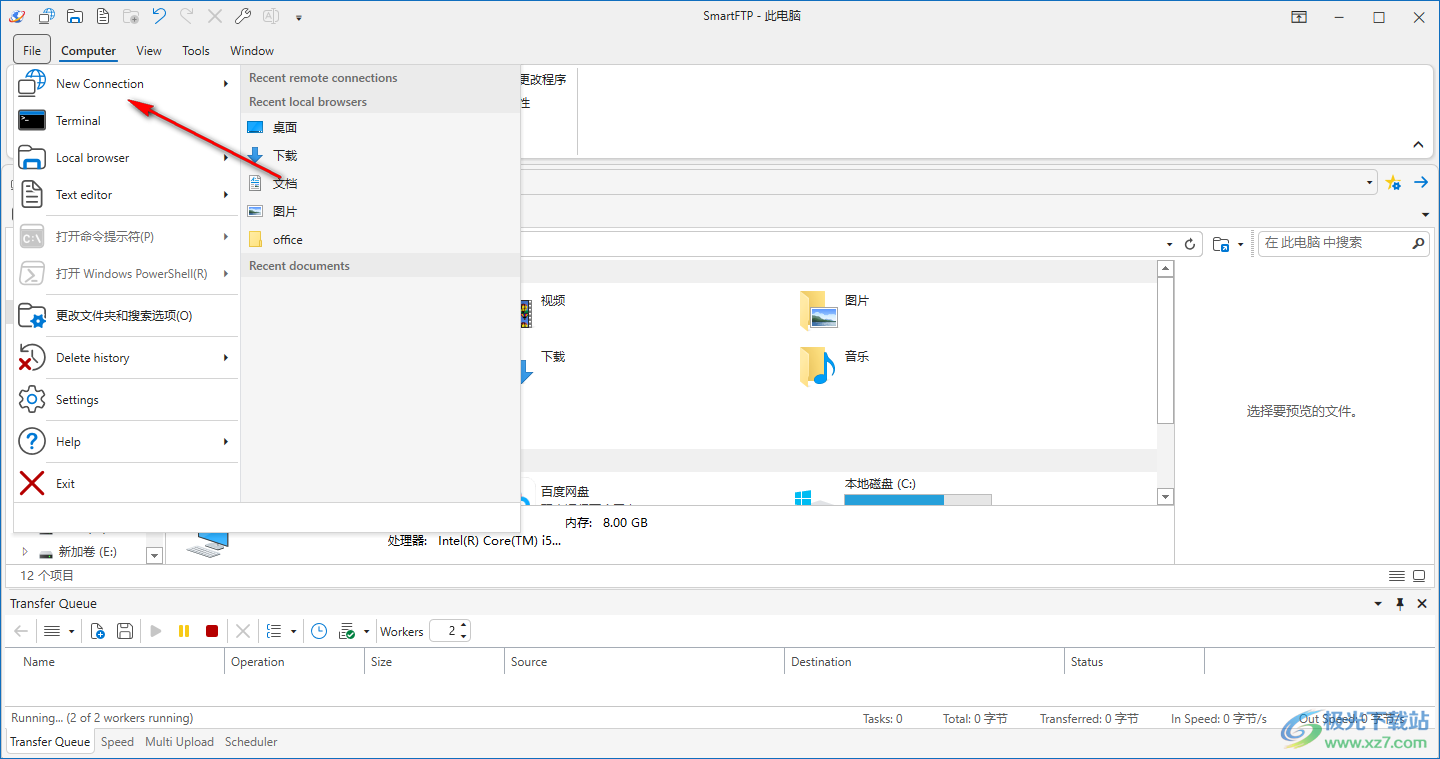The height and width of the screenshot is (759, 1440).
Task: Open Local browser submenu
Action: pos(126,158)
